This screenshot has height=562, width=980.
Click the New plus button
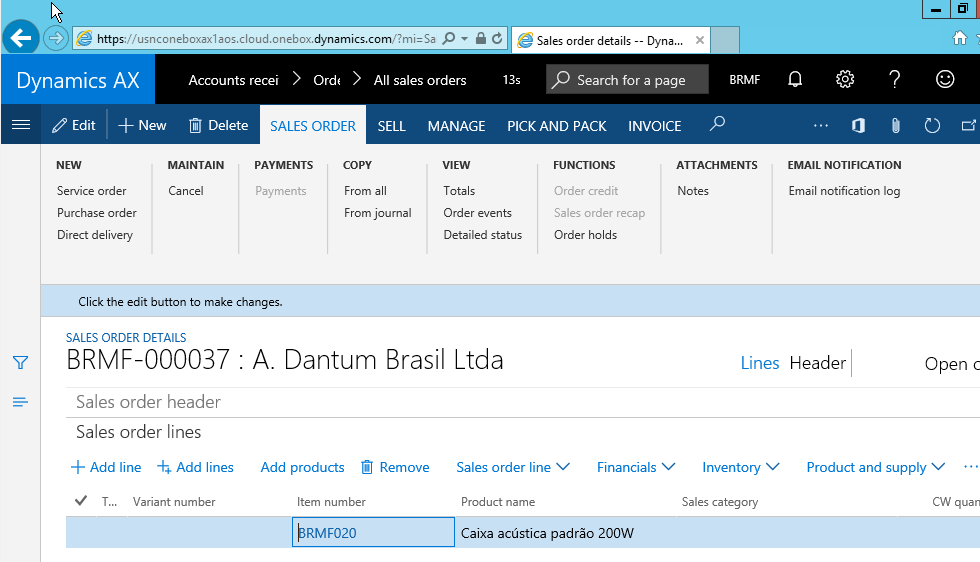click(142, 126)
